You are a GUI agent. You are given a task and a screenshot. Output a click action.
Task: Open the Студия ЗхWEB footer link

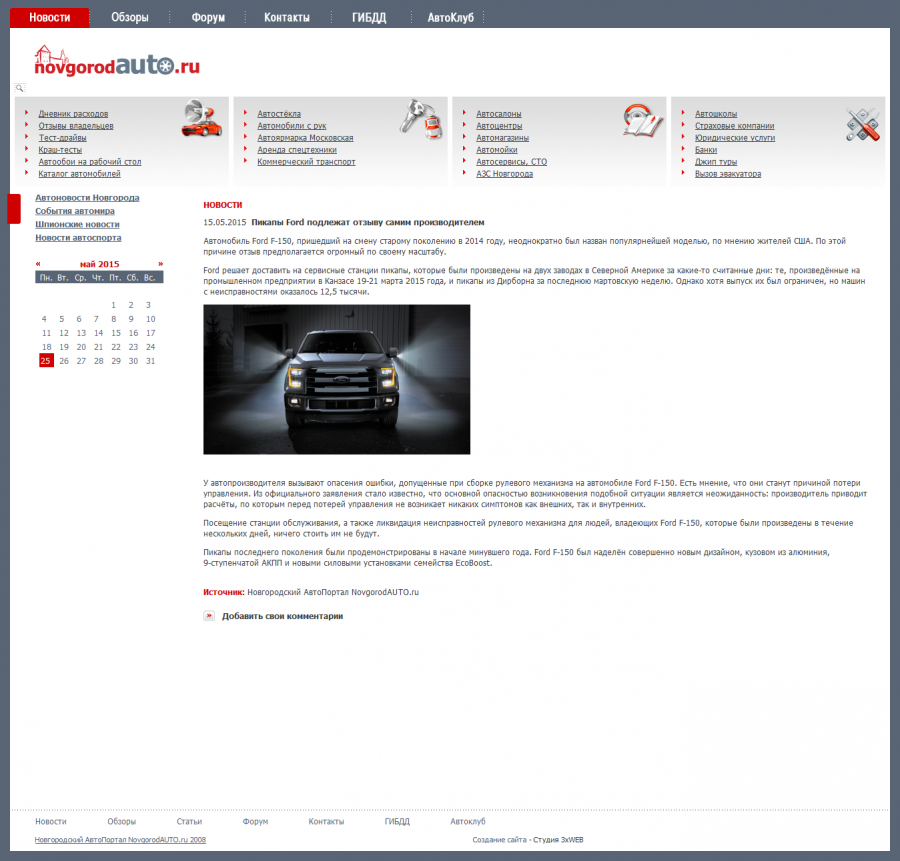[x=558, y=840]
